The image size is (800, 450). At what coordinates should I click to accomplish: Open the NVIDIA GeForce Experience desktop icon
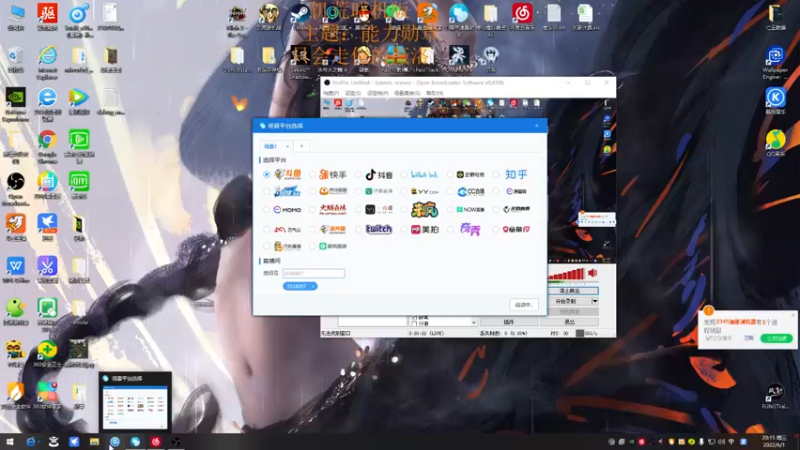(x=15, y=104)
